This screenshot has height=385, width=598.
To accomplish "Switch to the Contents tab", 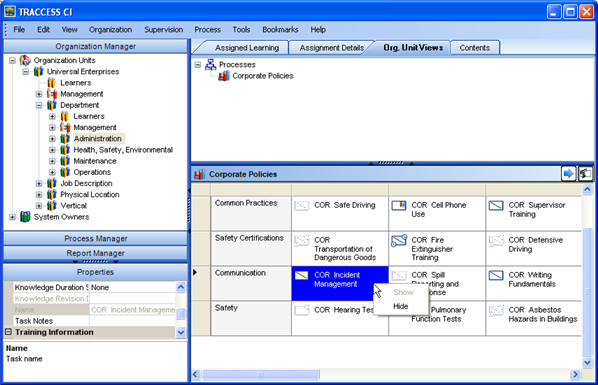I will pyautogui.click(x=474, y=48).
